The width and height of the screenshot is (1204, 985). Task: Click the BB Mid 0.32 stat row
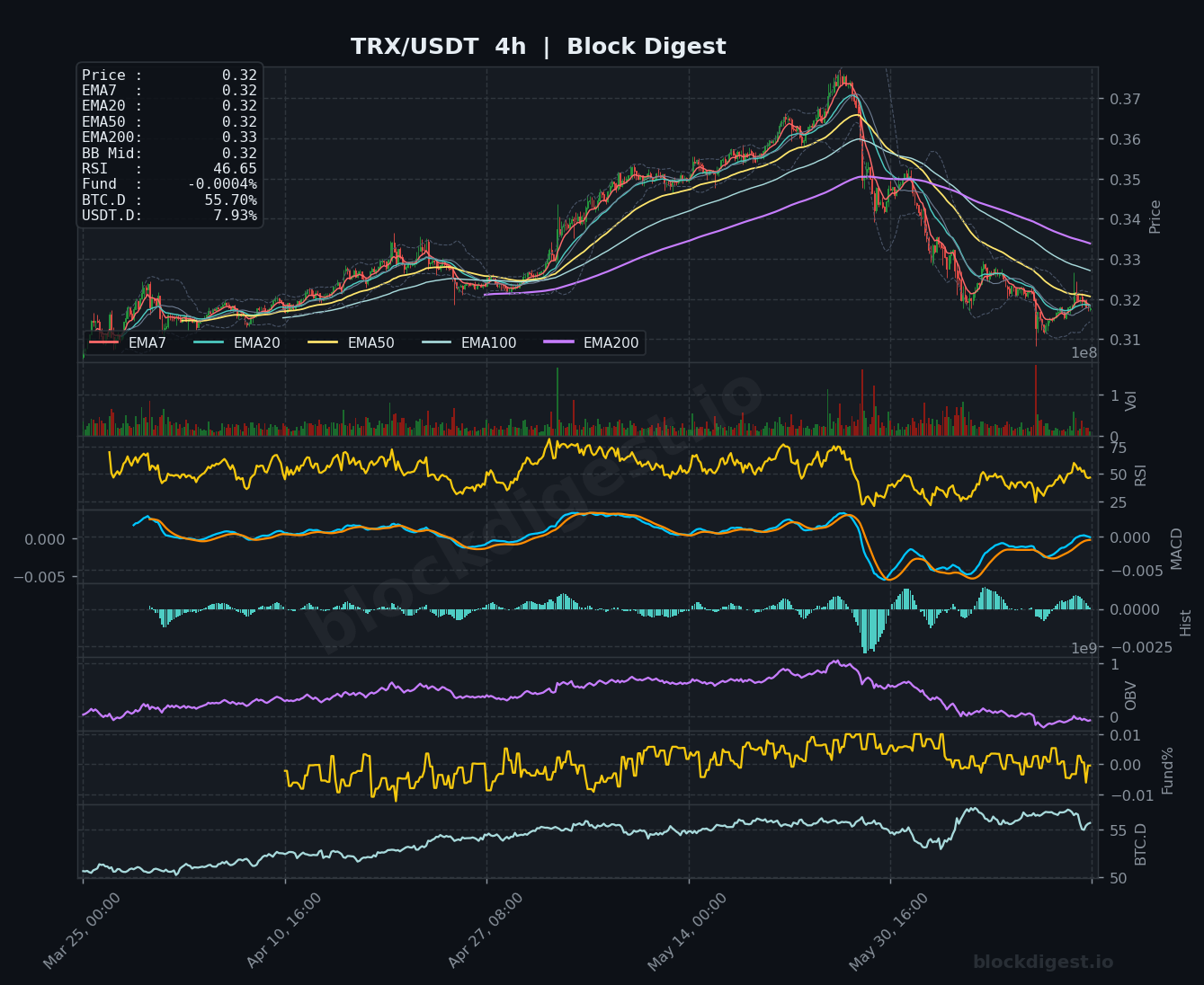pyautogui.click(x=169, y=154)
